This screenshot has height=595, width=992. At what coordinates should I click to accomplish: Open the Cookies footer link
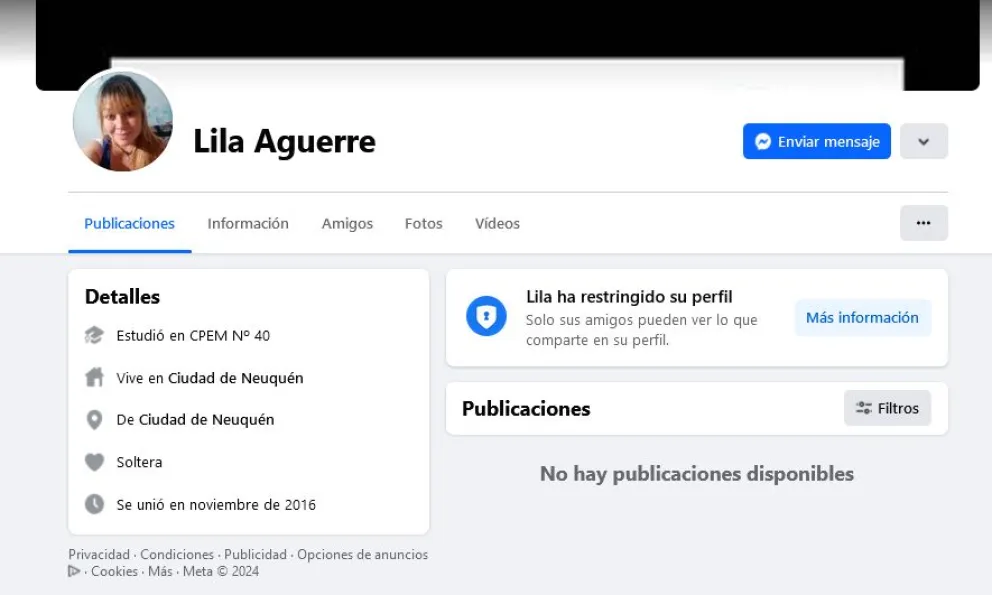114,571
